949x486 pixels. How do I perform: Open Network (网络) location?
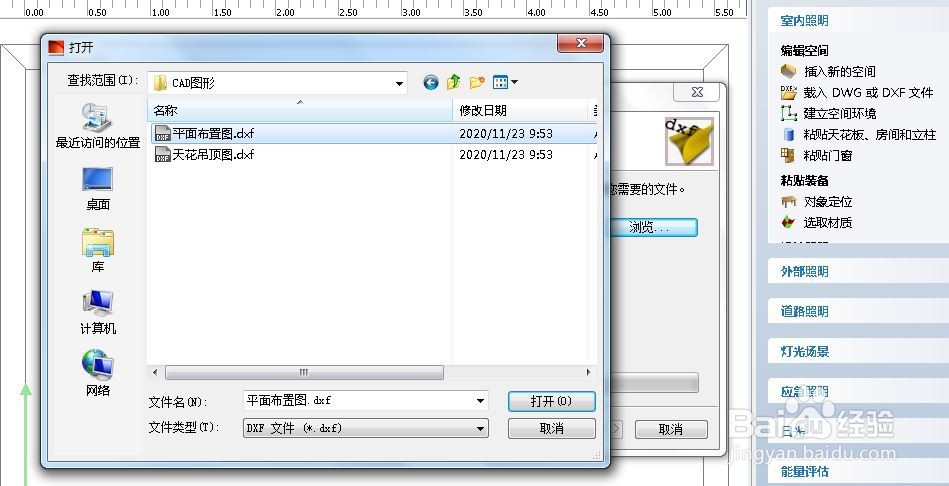point(97,373)
